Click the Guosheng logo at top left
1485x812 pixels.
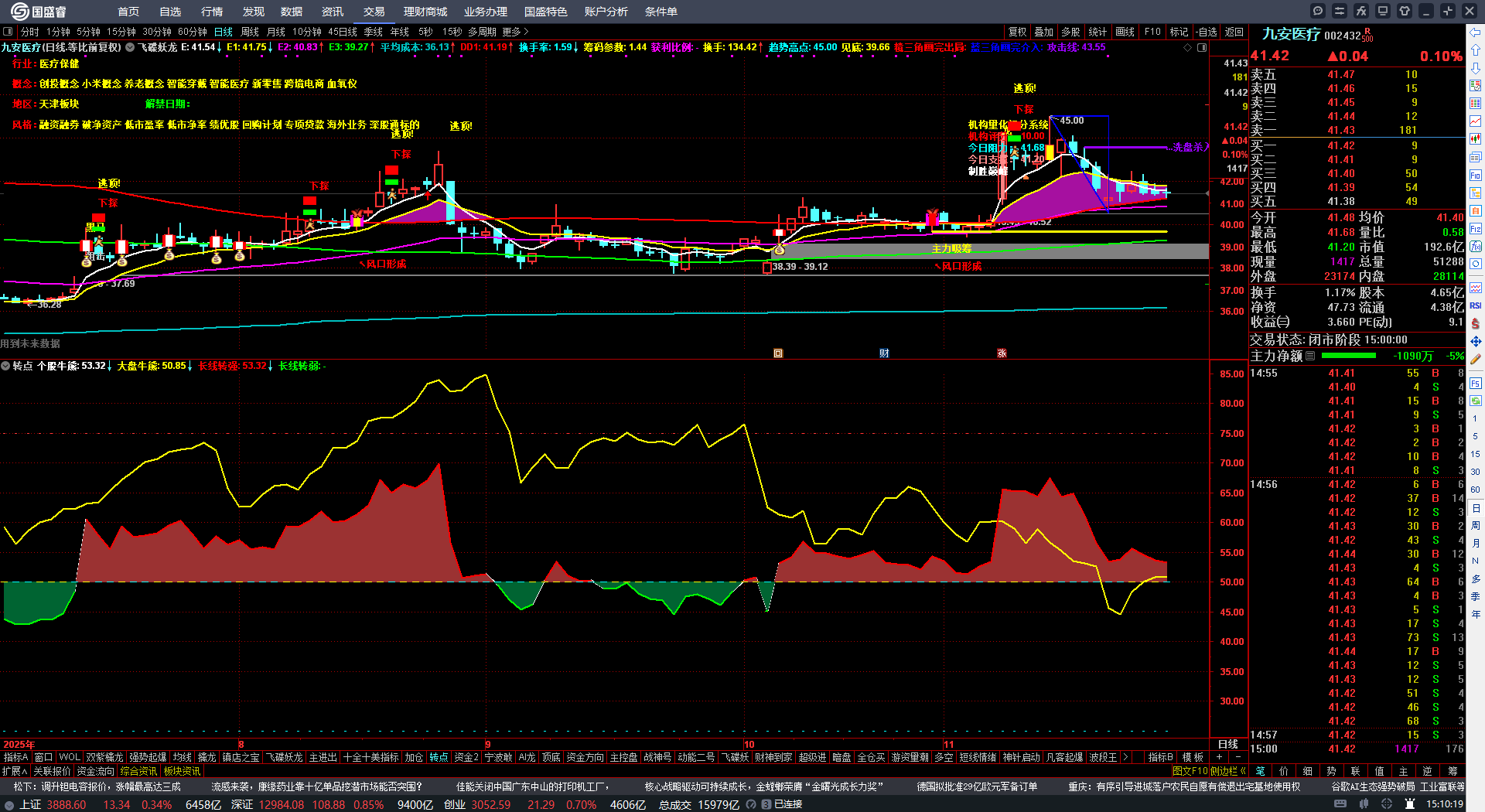pyautogui.click(x=39, y=12)
